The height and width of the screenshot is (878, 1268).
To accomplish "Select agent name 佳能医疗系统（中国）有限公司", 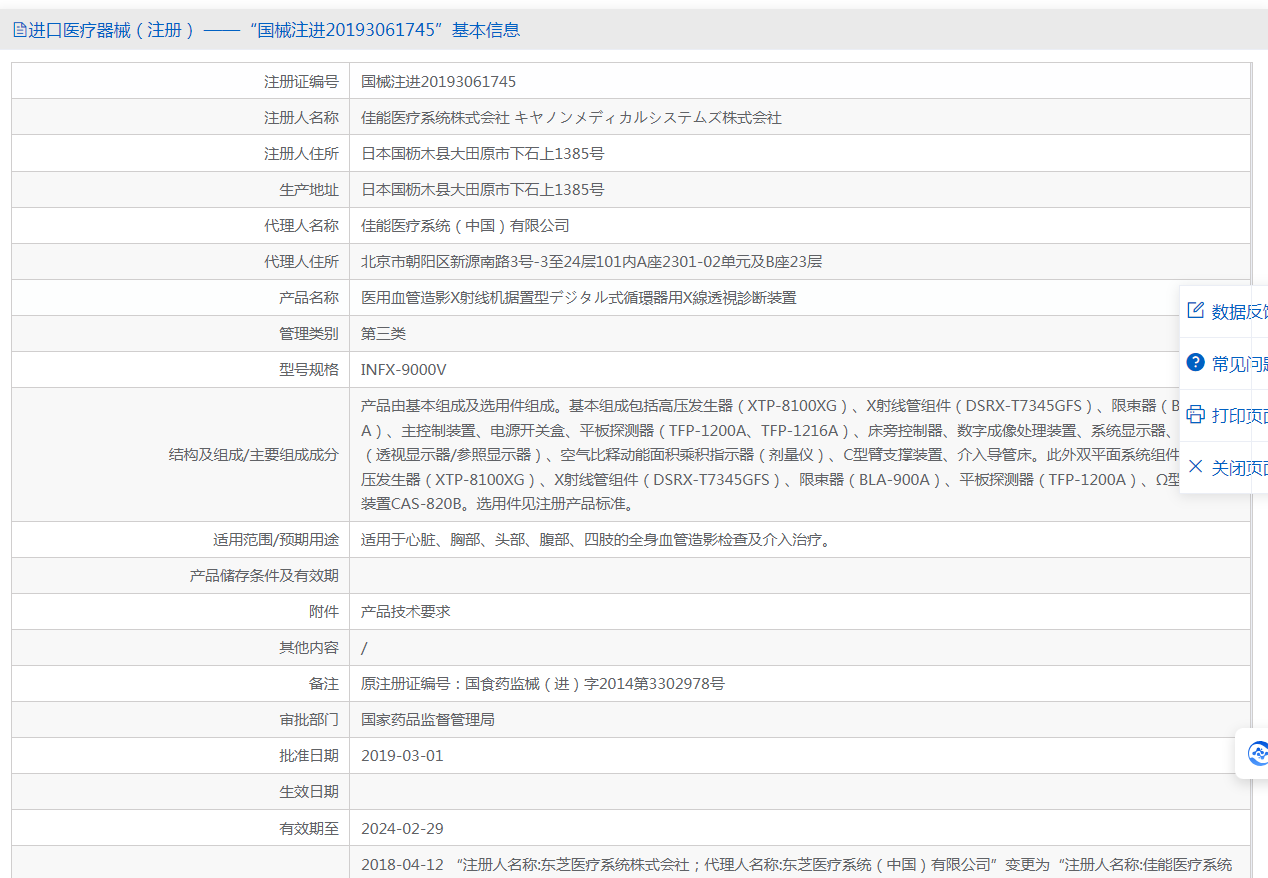I will pyautogui.click(x=465, y=225).
